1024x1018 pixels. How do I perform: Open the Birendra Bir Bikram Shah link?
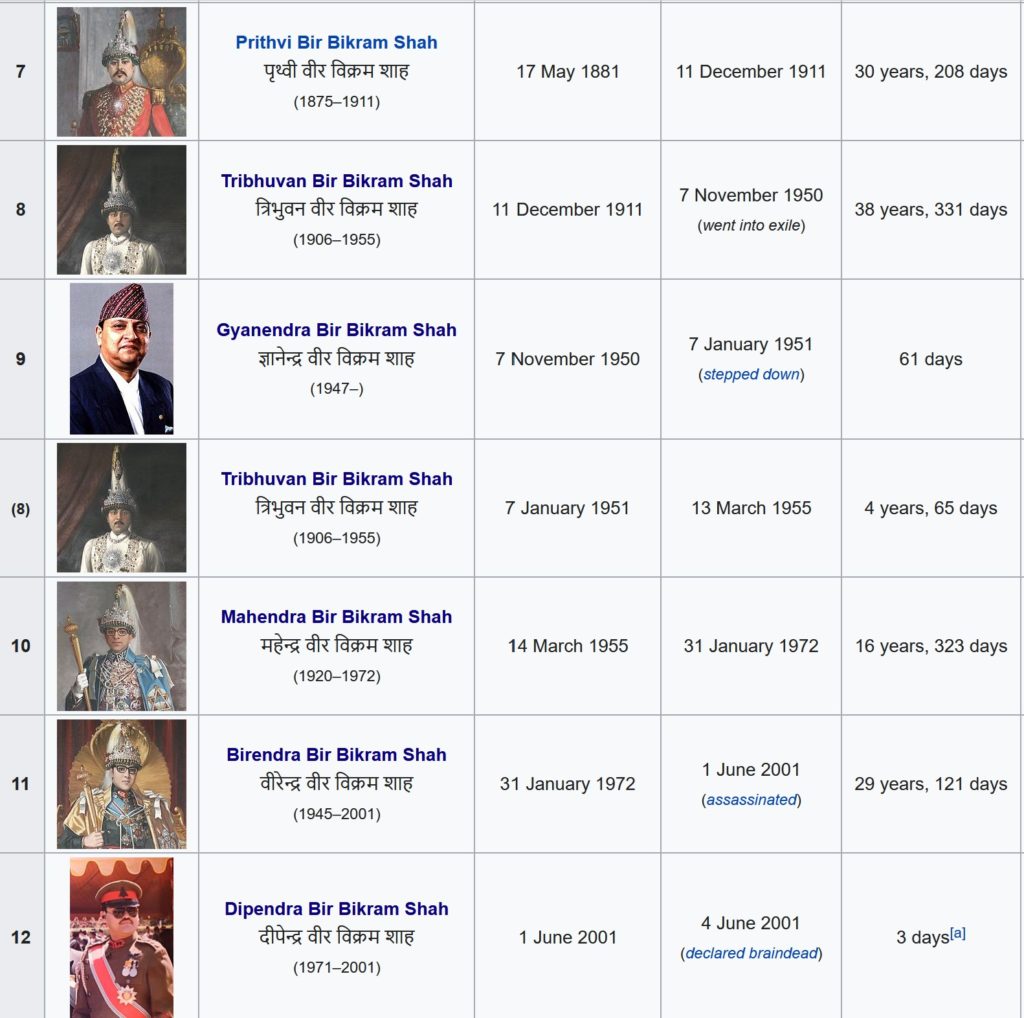336,755
